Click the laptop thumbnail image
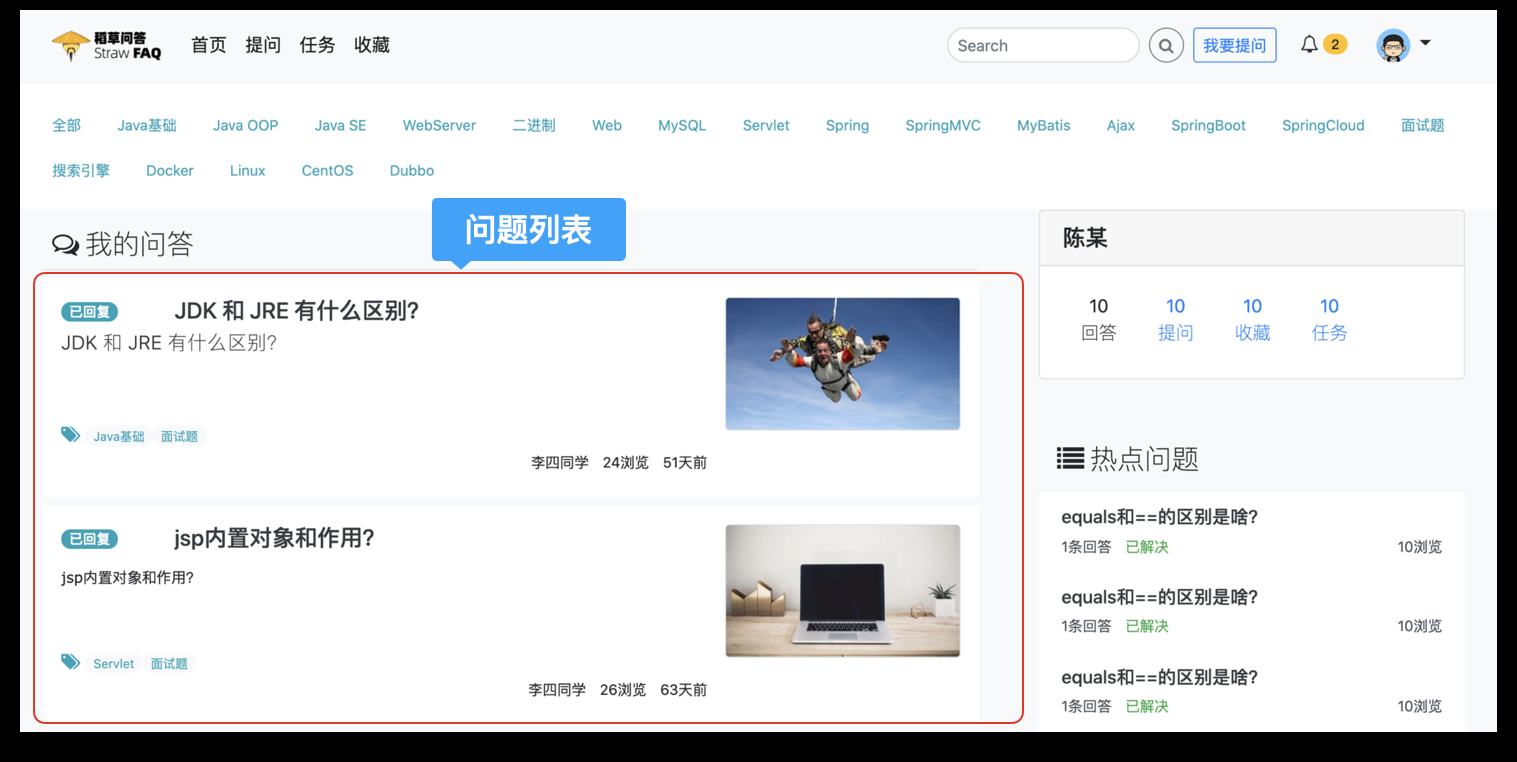Image resolution: width=1517 pixels, height=762 pixels. click(843, 591)
